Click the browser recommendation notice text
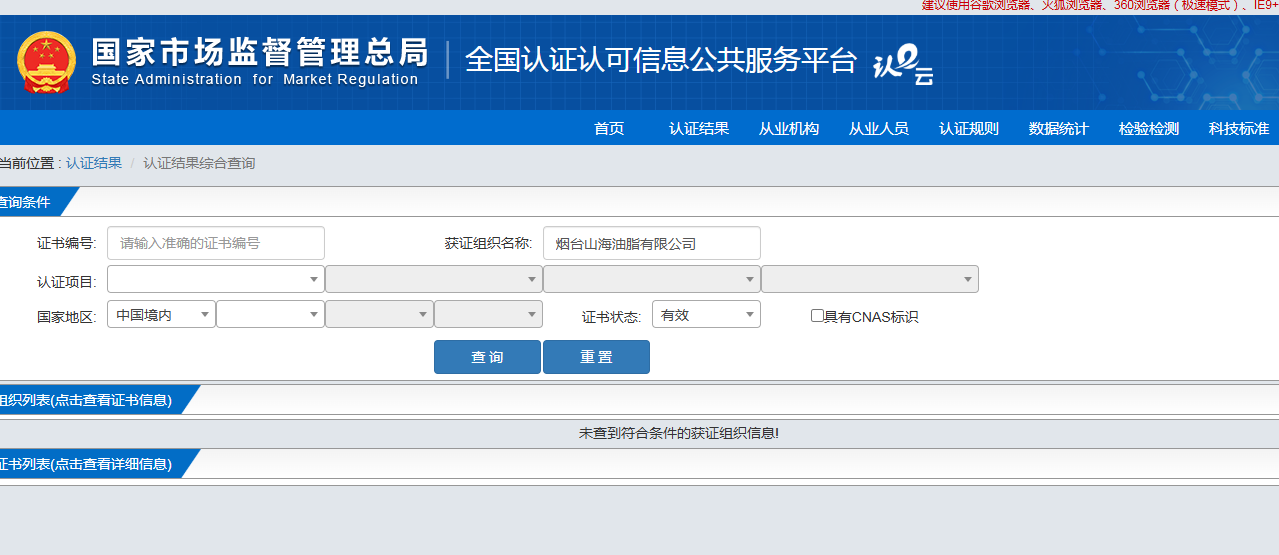The image size is (1279, 555). tap(1100, 5)
